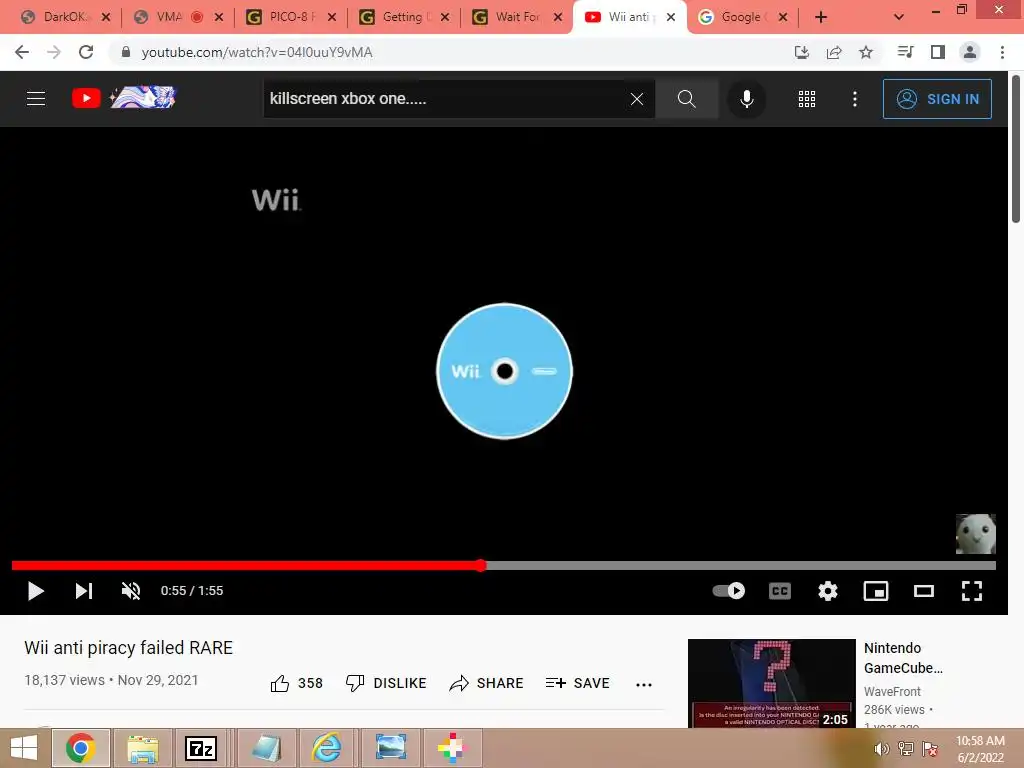The width and height of the screenshot is (1024, 768).
Task: Reload the current page
Action: point(86,52)
